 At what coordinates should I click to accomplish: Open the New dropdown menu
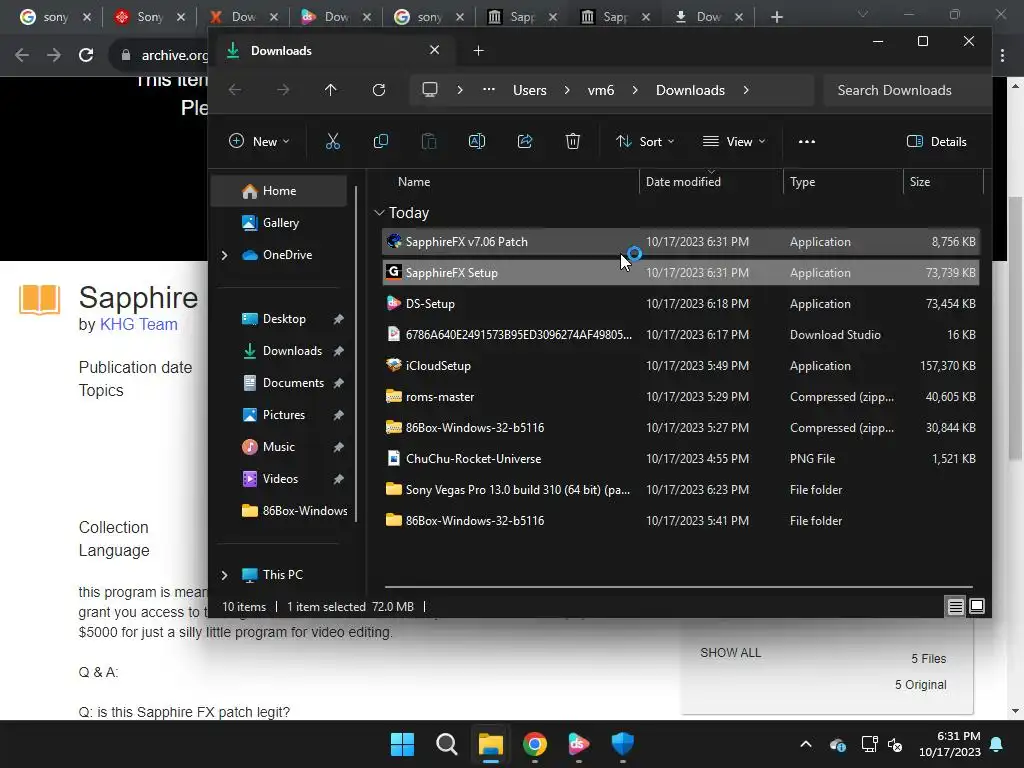[x=259, y=141]
